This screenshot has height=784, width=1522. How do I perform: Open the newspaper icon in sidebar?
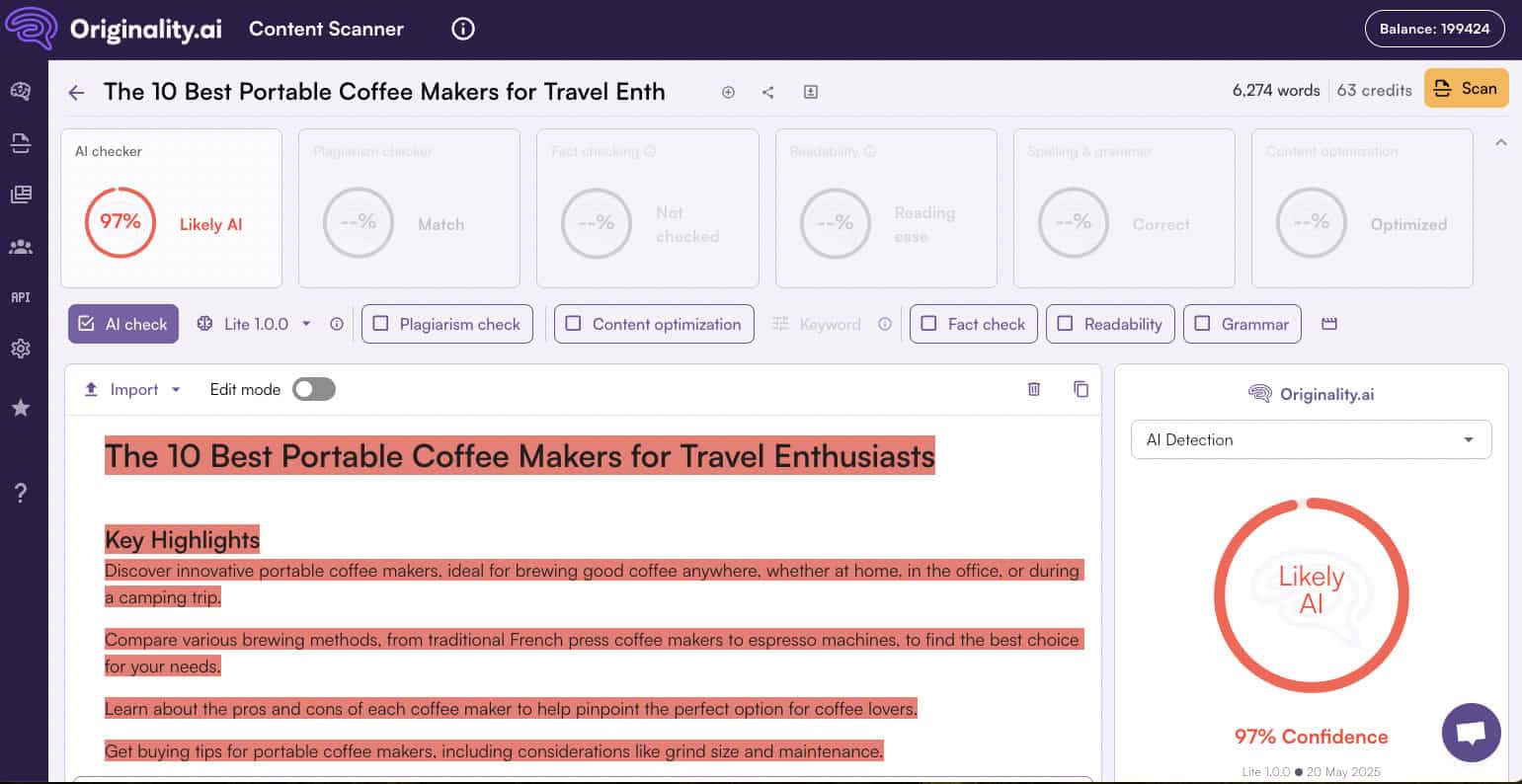[21, 195]
